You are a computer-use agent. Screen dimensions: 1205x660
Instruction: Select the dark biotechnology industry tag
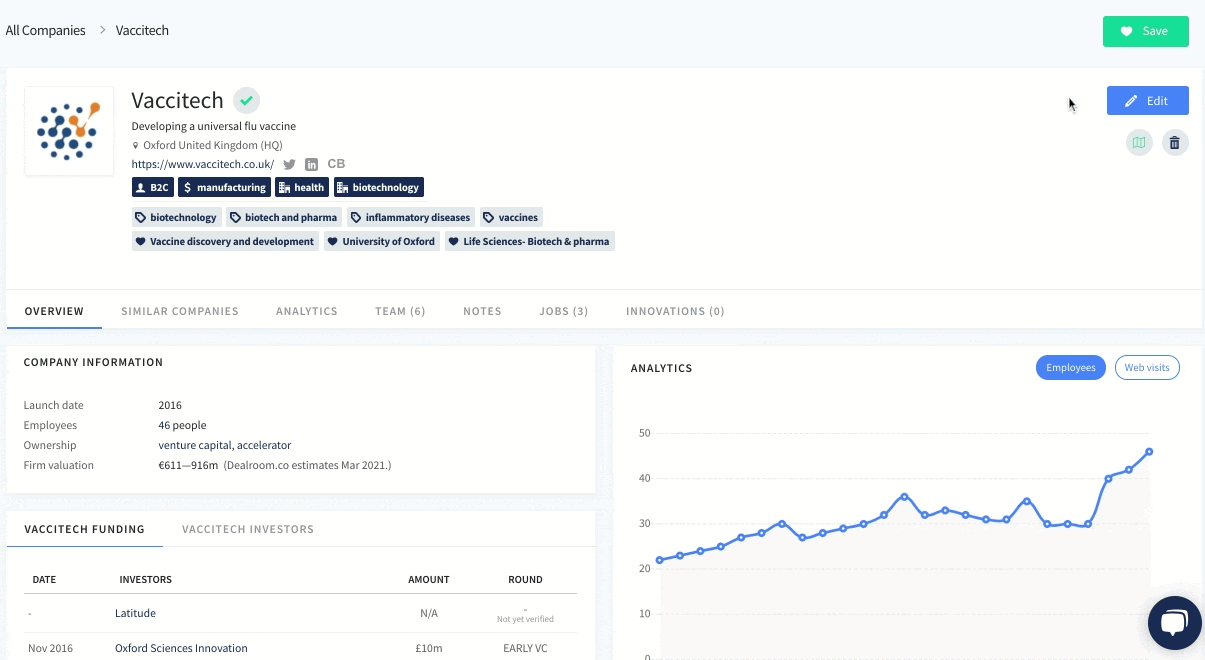(x=379, y=187)
